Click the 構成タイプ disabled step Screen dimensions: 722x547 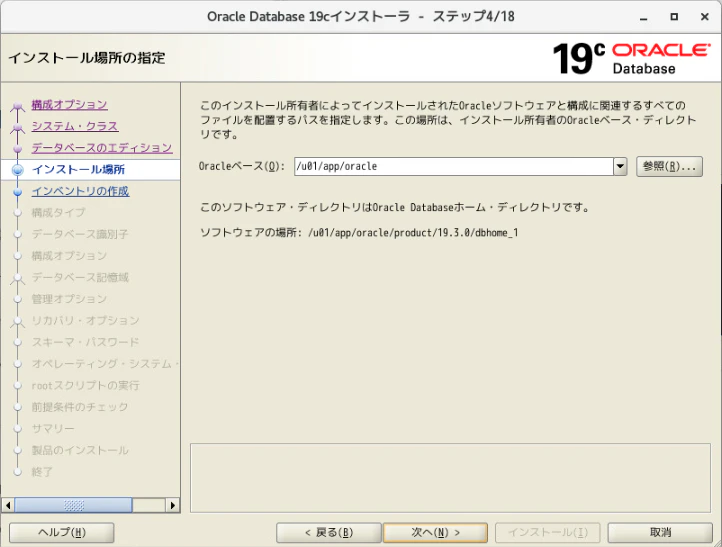58,213
